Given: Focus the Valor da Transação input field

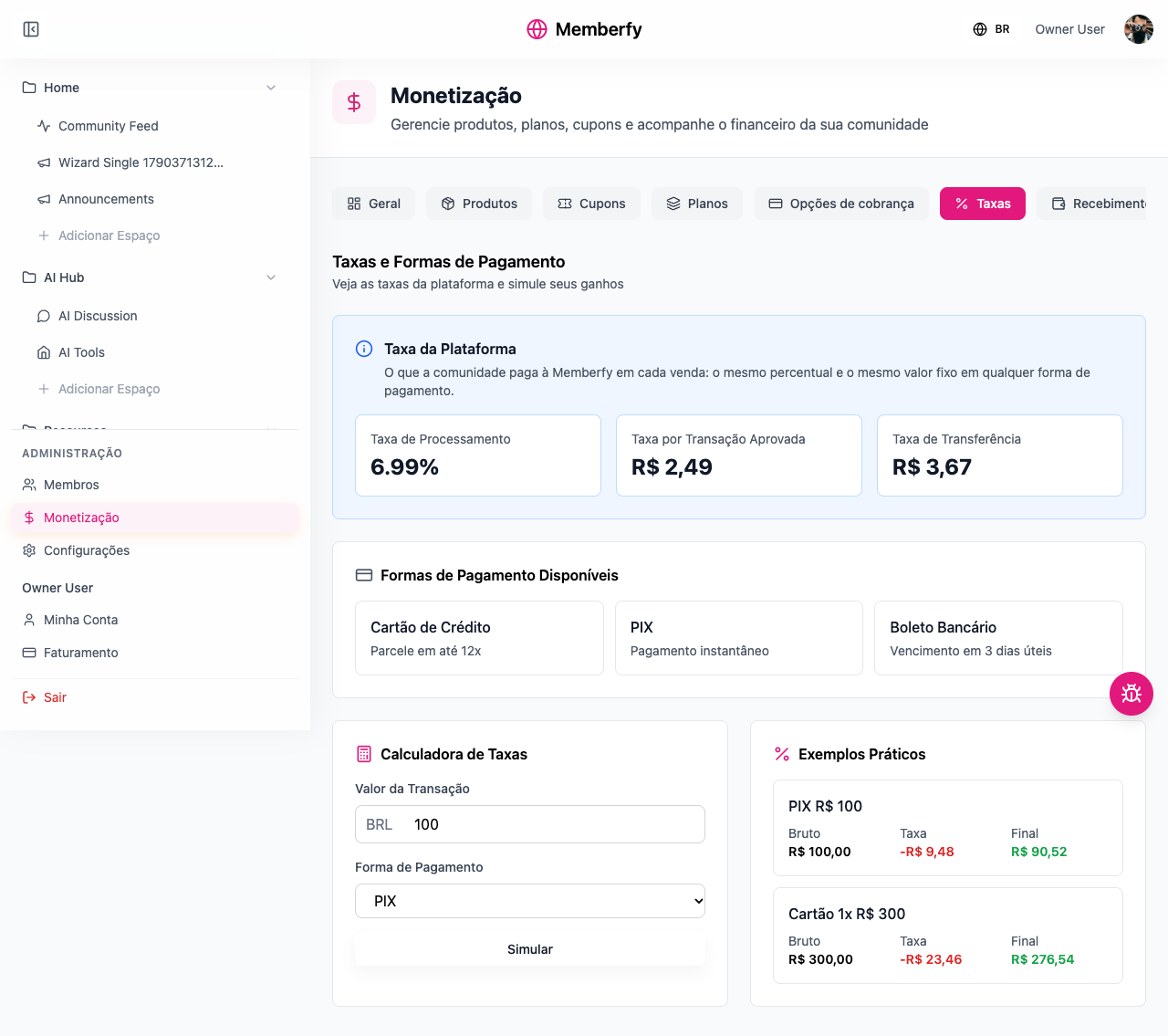Looking at the screenshot, I should pyautogui.click(x=530, y=824).
